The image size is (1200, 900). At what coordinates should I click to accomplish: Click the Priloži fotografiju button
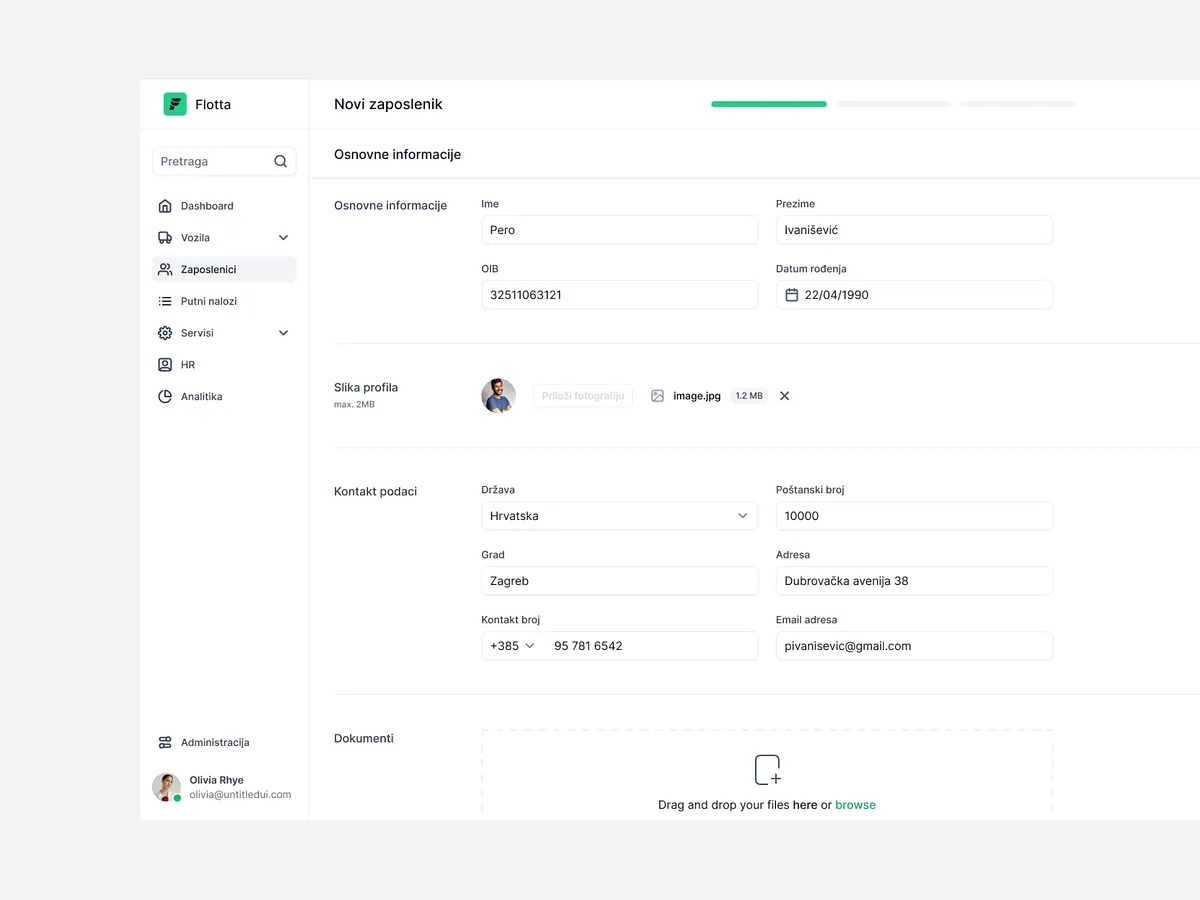click(x=583, y=395)
